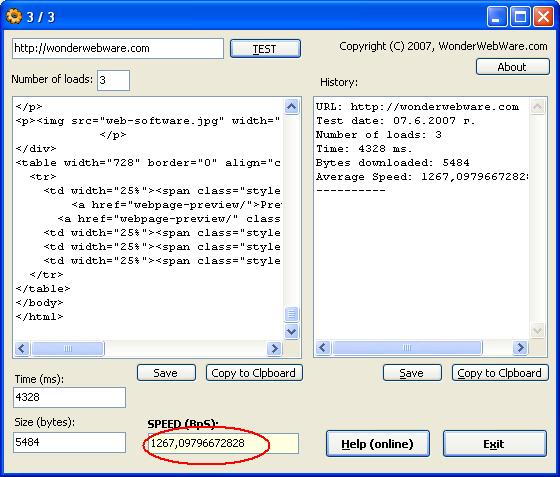Click History pane disabled scroll down arrow
The image size is (560, 477).
[x=538, y=331]
